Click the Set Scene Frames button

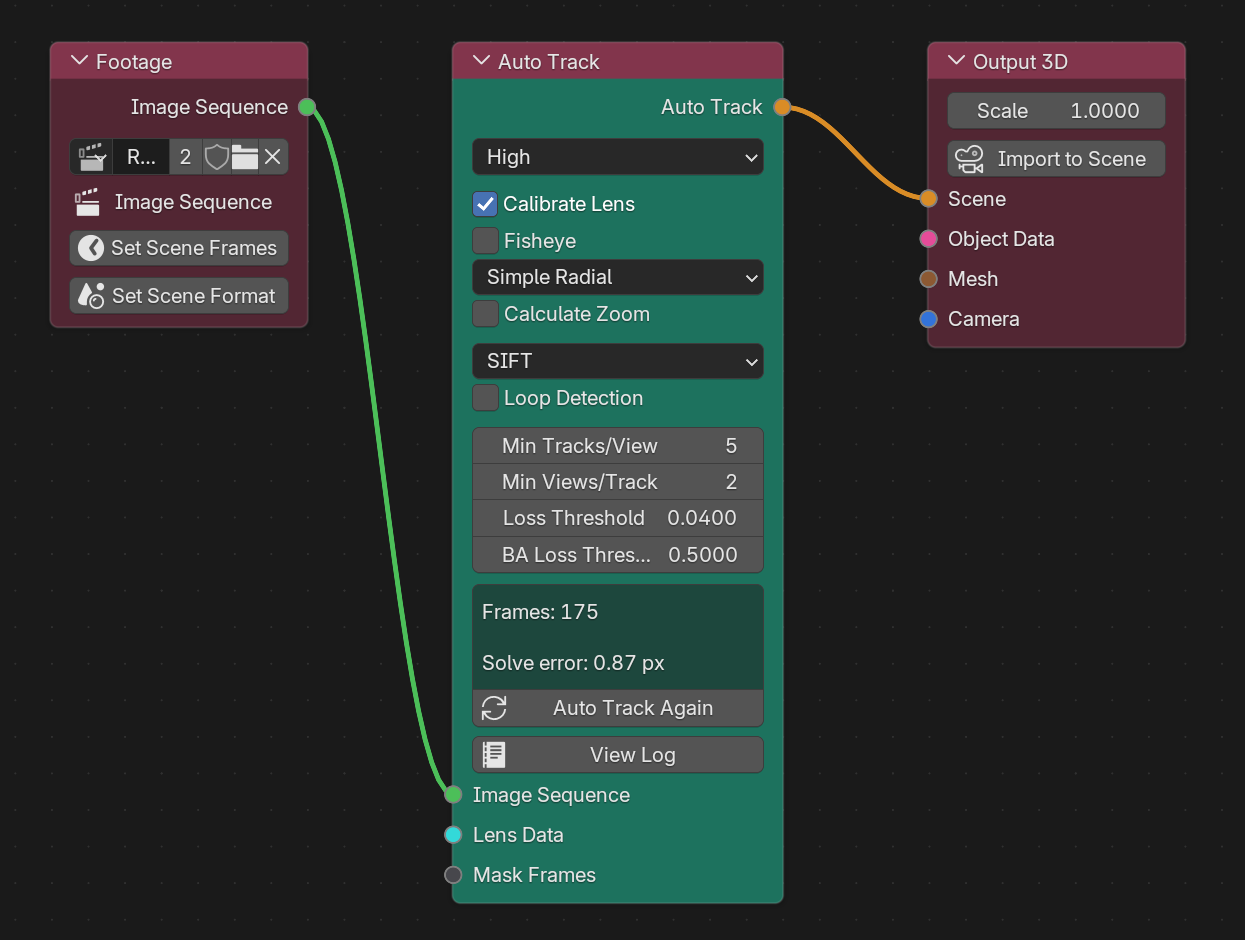(179, 248)
